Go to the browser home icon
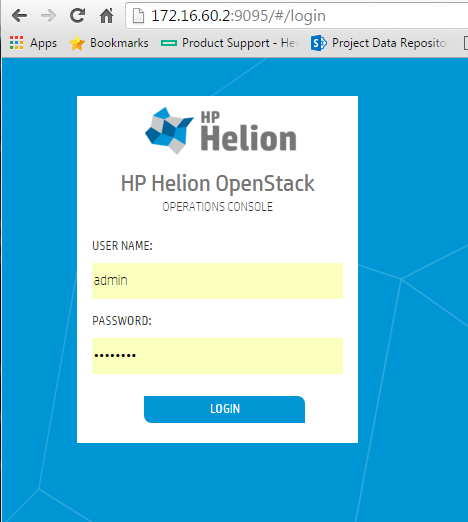 click(107, 16)
